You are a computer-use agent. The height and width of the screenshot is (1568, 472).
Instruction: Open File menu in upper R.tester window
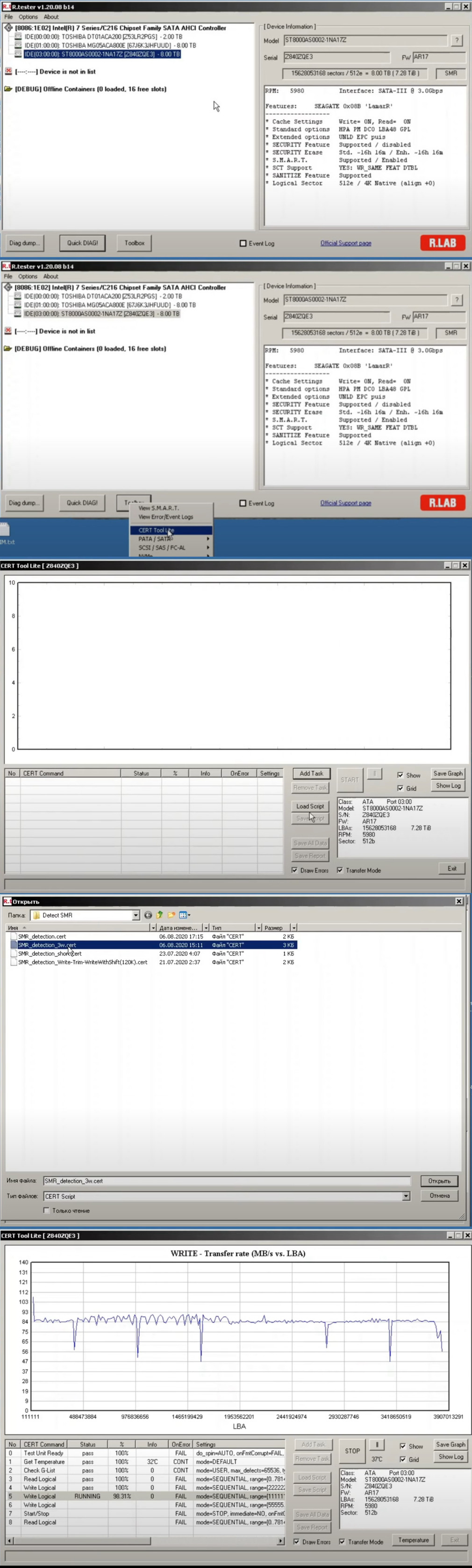coord(8,17)
